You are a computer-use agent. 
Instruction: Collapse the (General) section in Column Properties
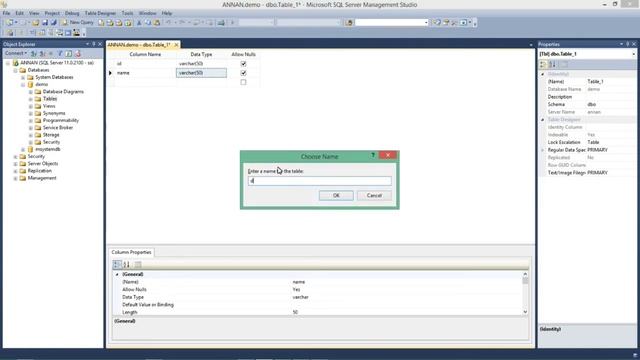click(x=117, y=274)
